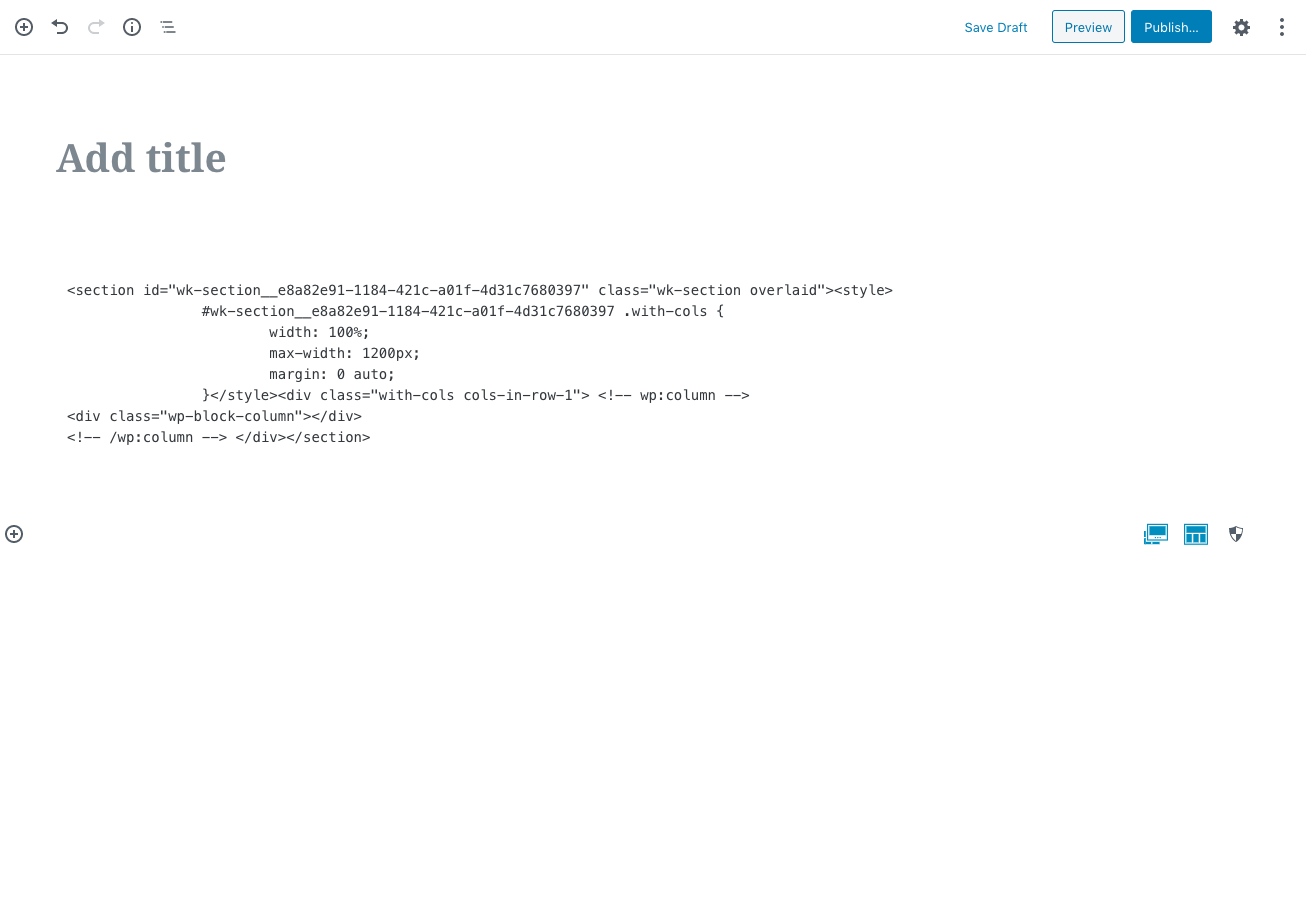Click the code line 'margin: 0 auto;'
The height and width of the screenshot is (905, 1306).
332,374
